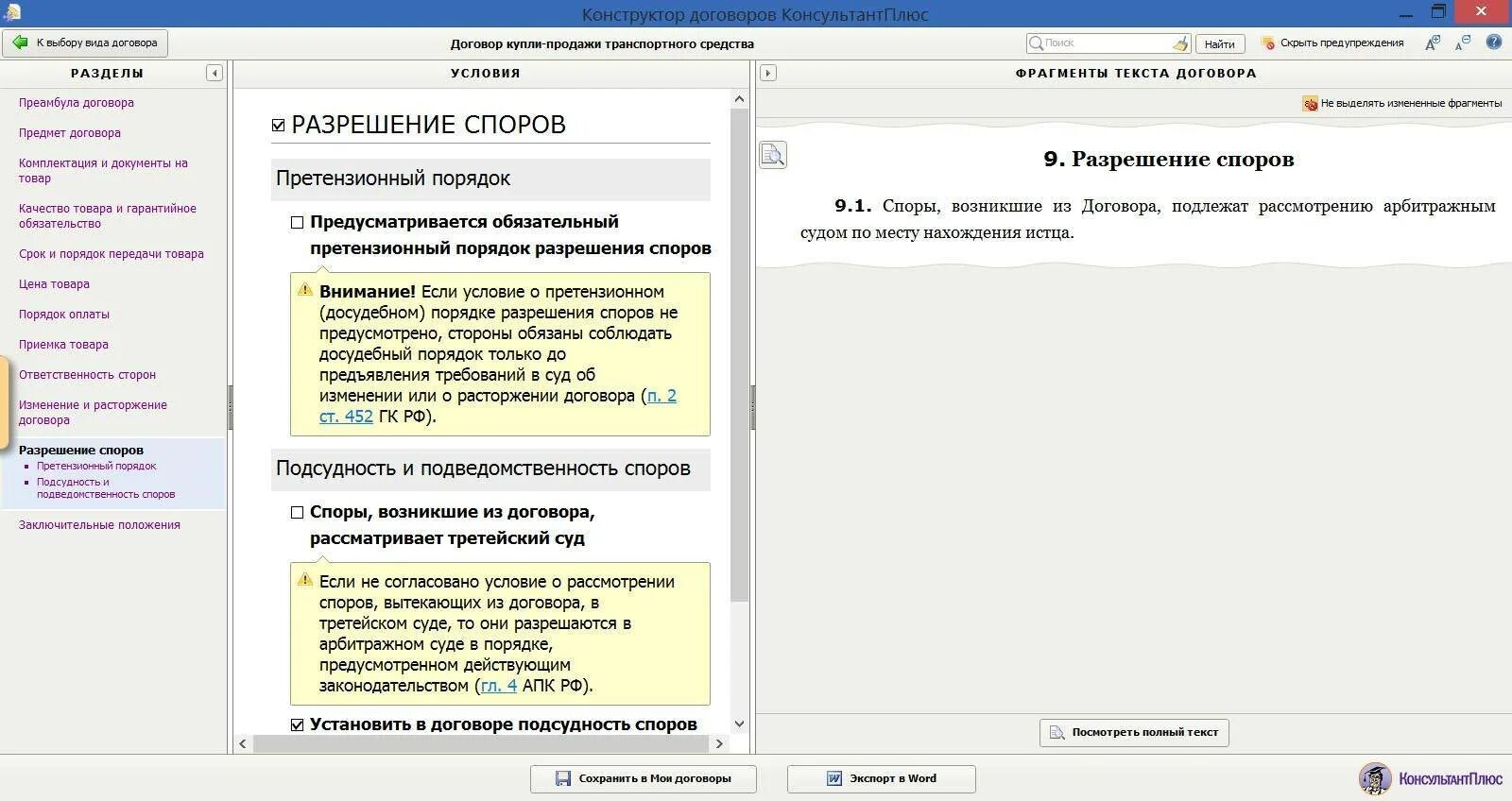This screenshot has height=801, width=1512.
Task: Click the green back arrow icon
Action: [20, 43]
